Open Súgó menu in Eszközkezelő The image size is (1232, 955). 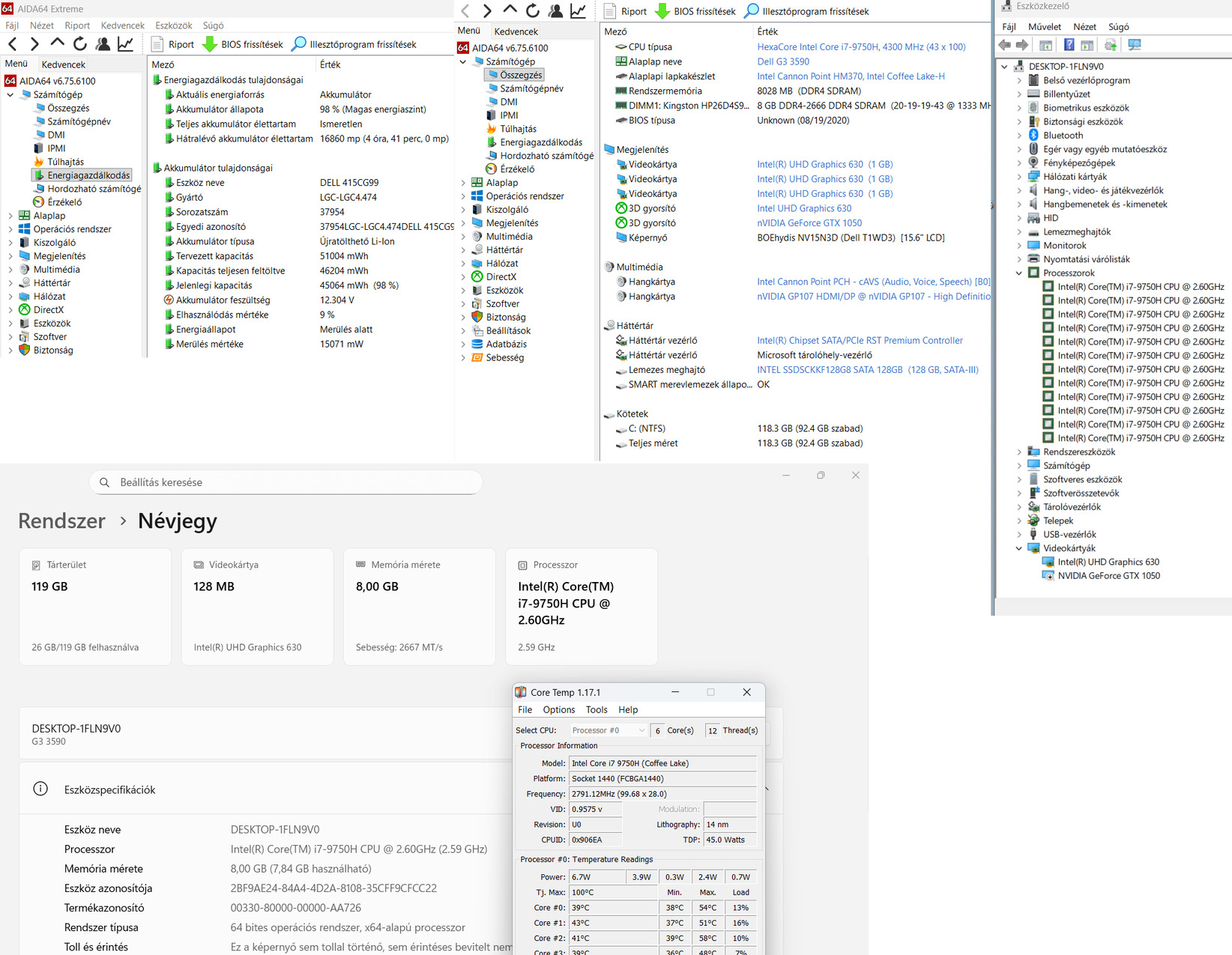point(1118,27)
